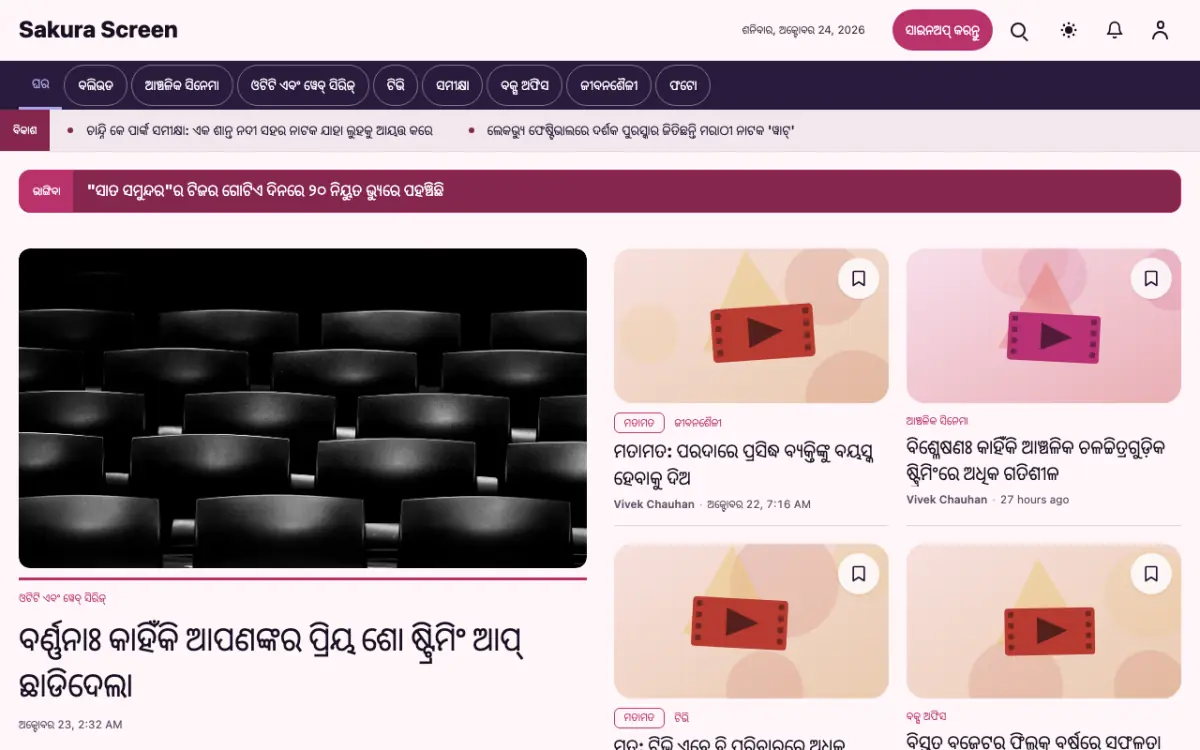1200x750 pixels.
Task: Click ମତାମତ badge next to ଟିଭି
Action: click(x=639, y=717)
